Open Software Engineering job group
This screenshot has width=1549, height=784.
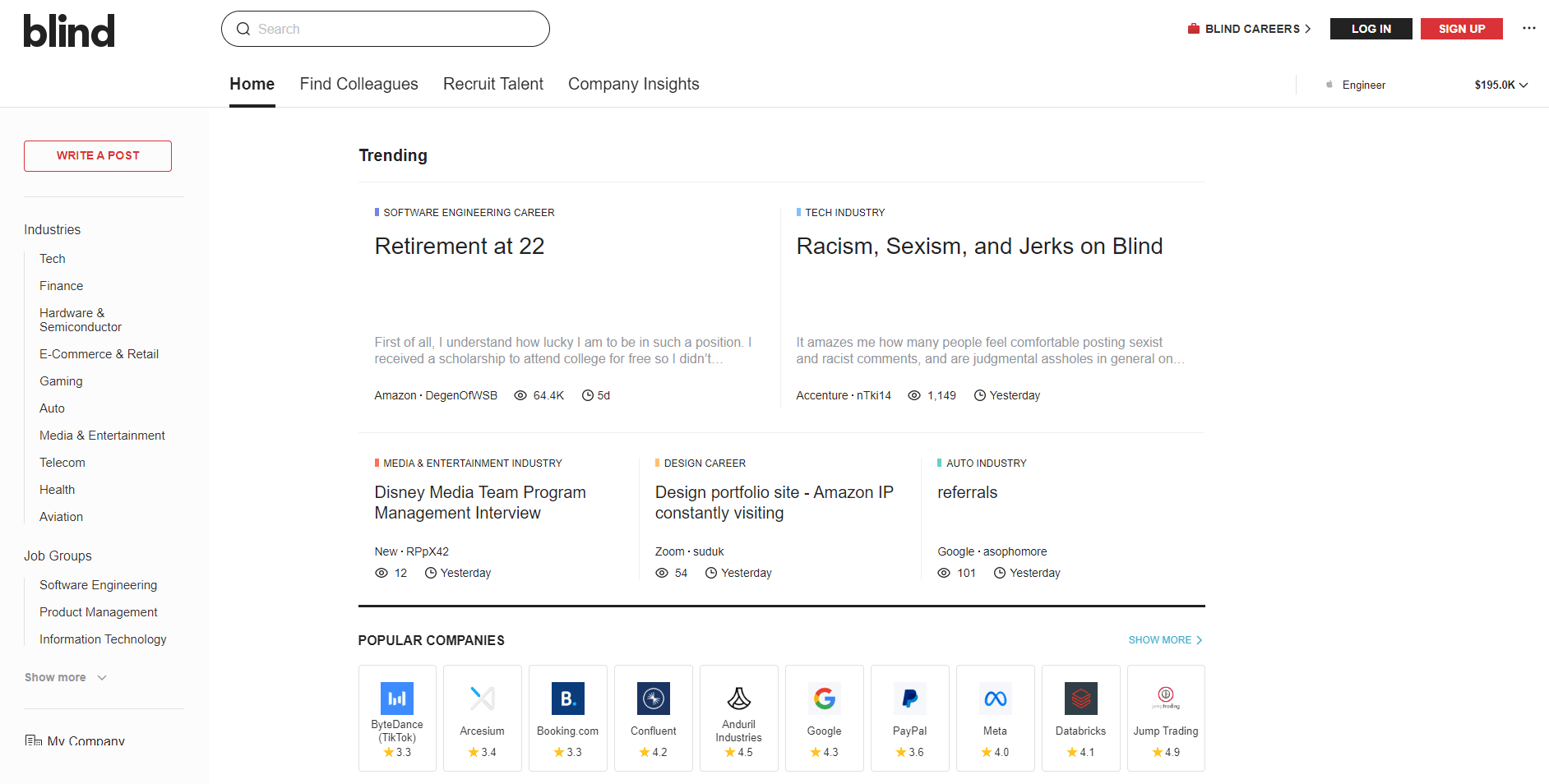pyautogui.click(x=99, y=585)
